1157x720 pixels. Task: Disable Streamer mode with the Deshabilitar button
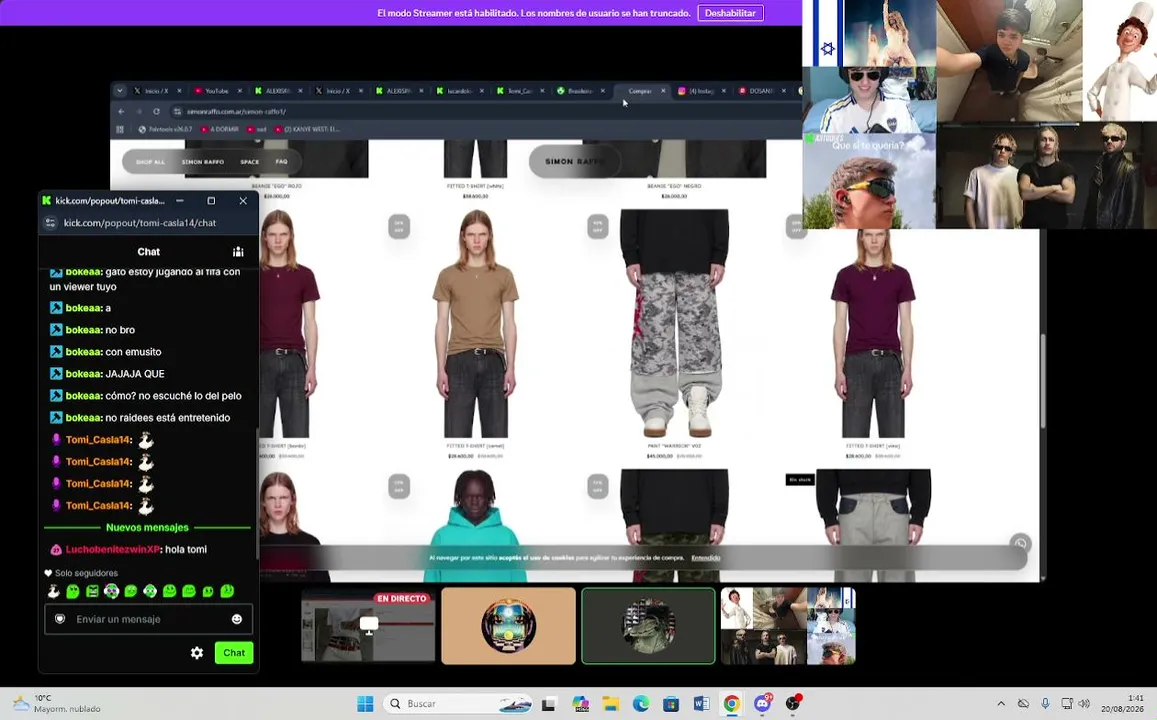tap(731, 13)
